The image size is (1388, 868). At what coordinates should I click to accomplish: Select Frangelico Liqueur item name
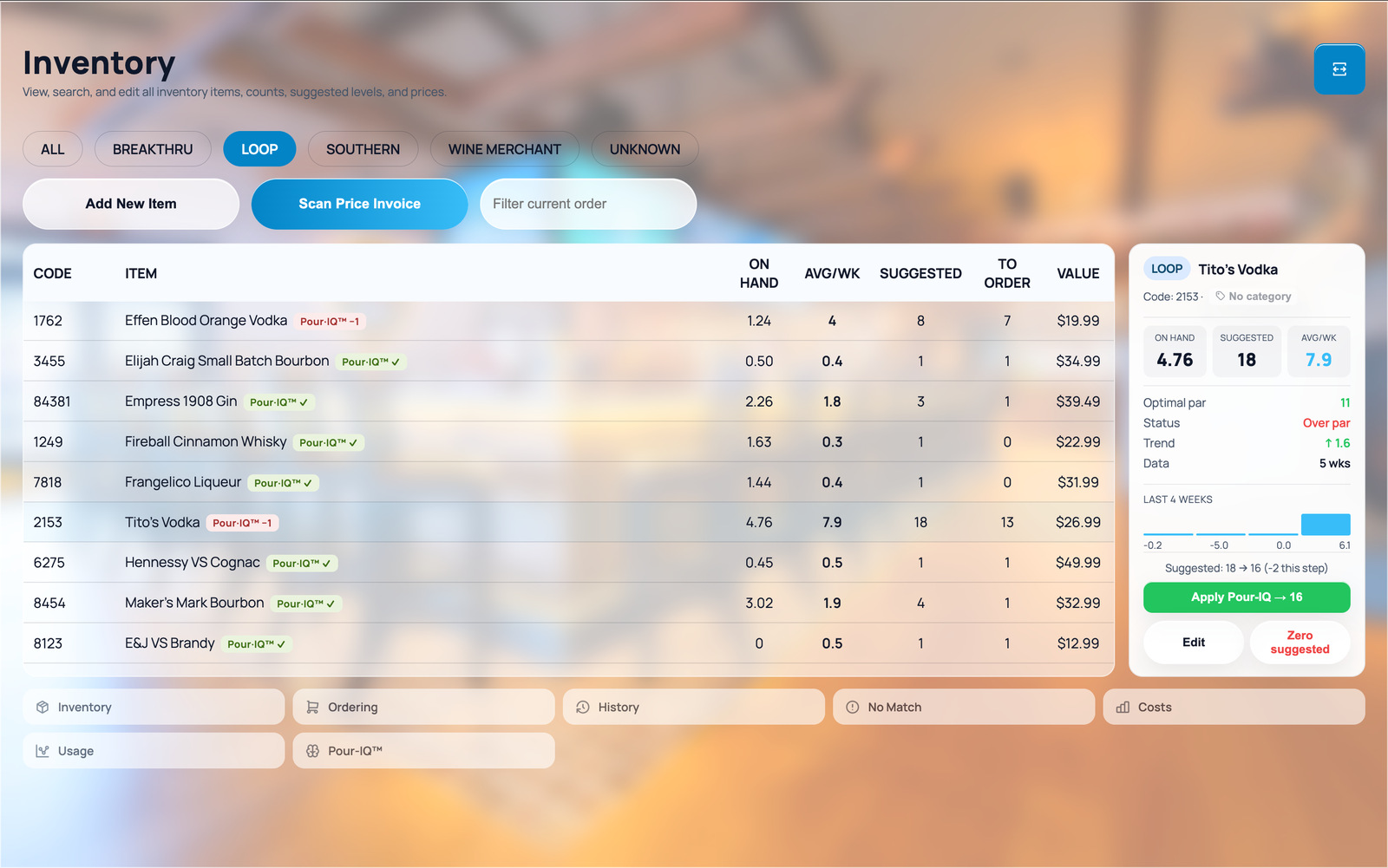(183, 482)
